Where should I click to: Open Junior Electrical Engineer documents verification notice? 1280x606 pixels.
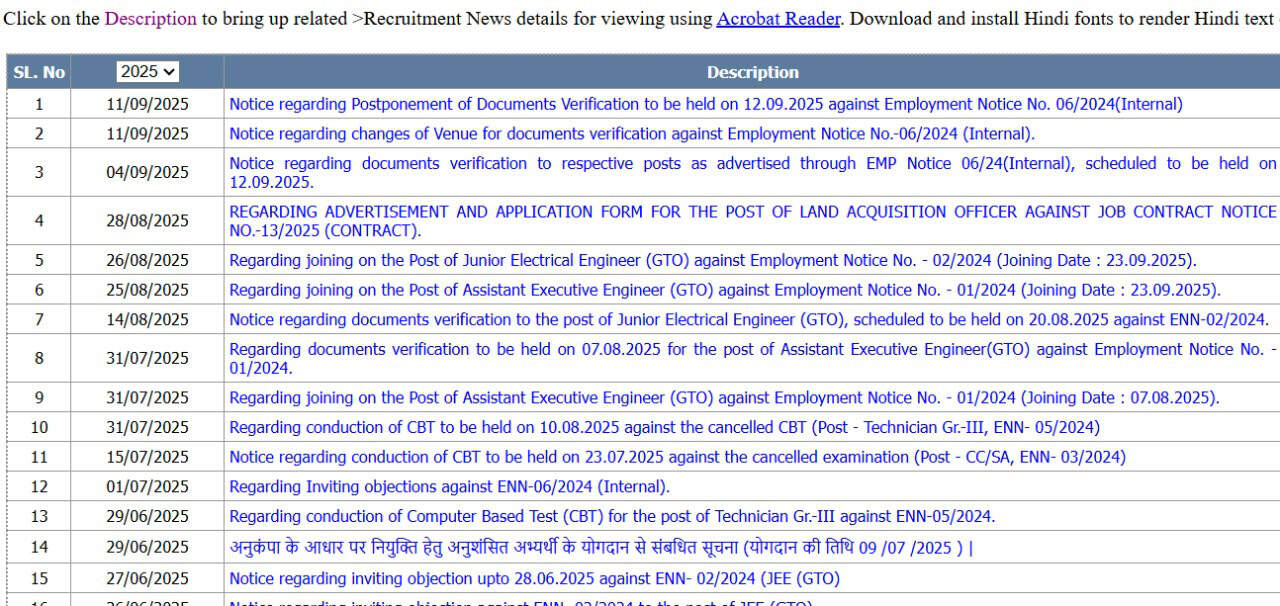coord(749,320)
